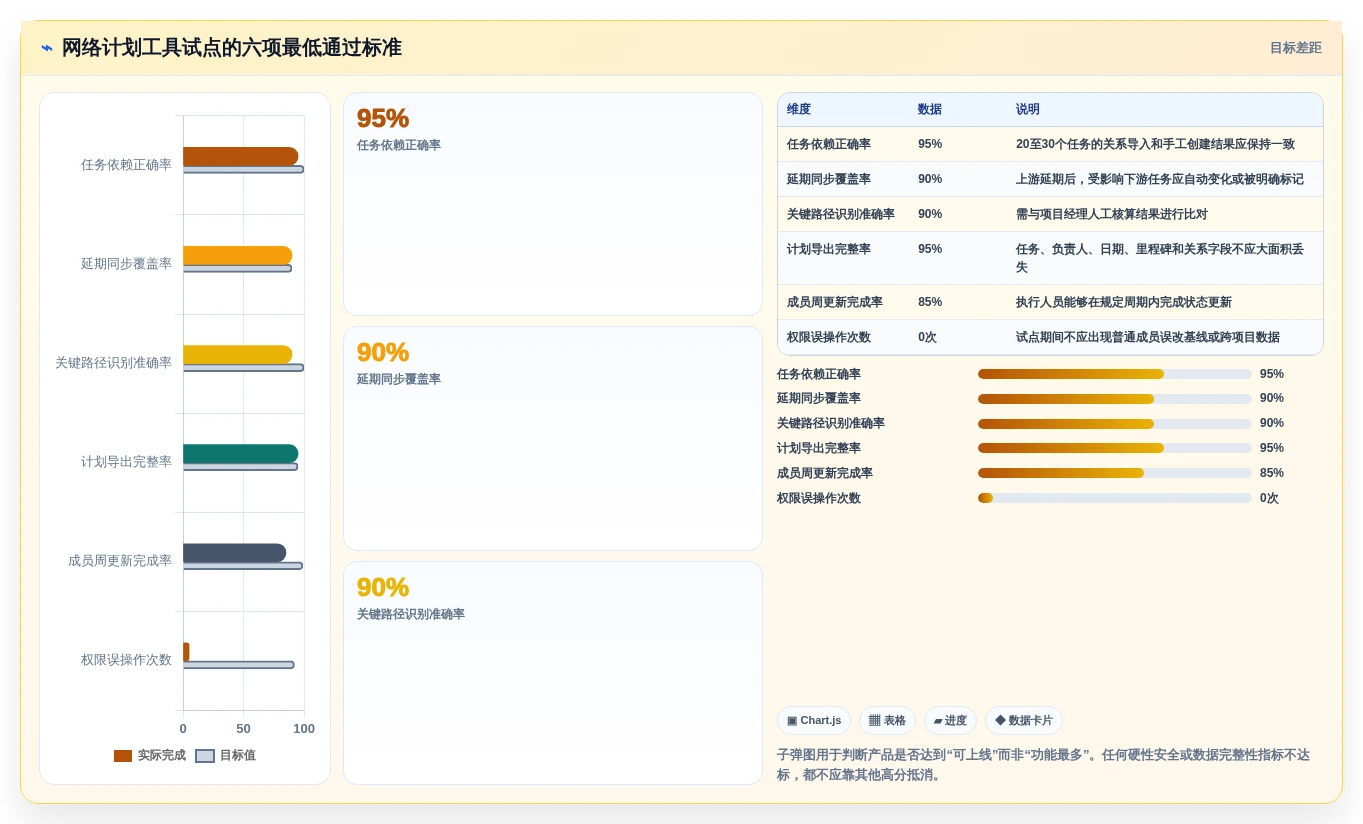
Task: Toggle the 实际完成 legend swatch
Action: 123,756
